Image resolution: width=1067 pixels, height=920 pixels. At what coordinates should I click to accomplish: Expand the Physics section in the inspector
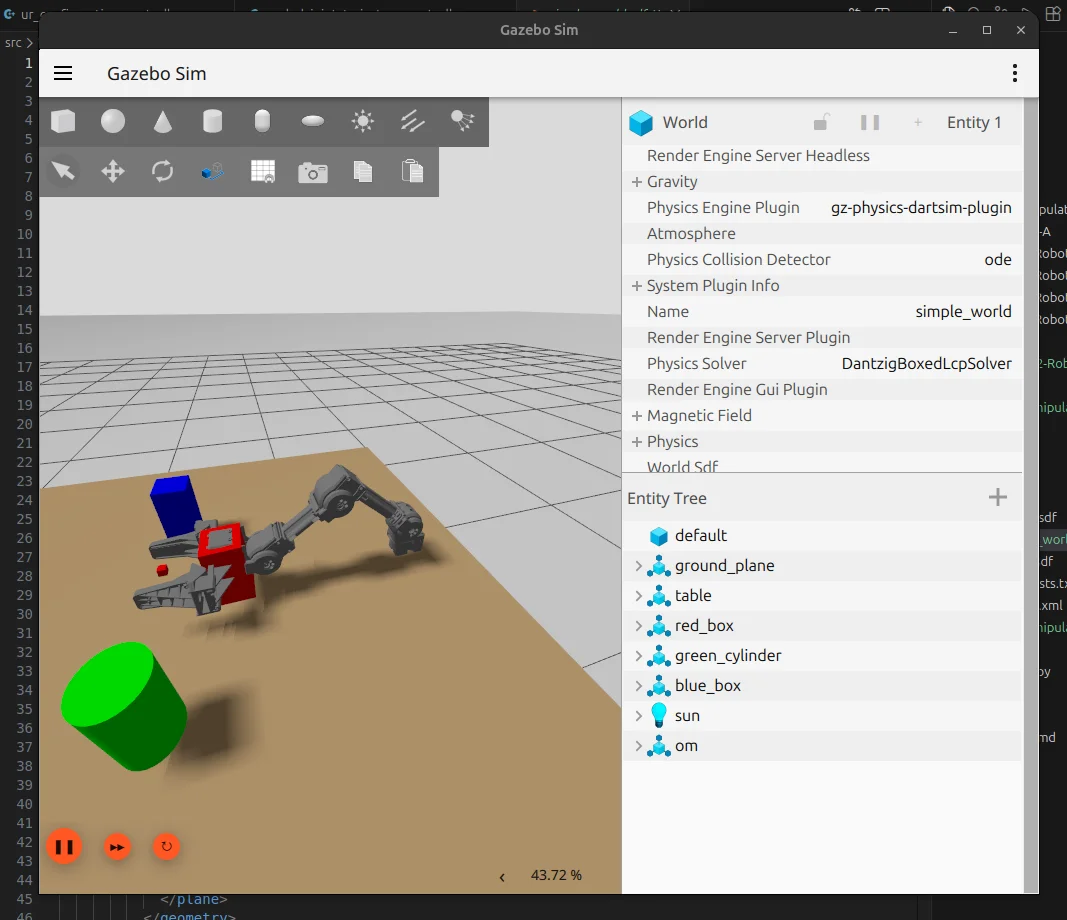click(x=637, y=441)
